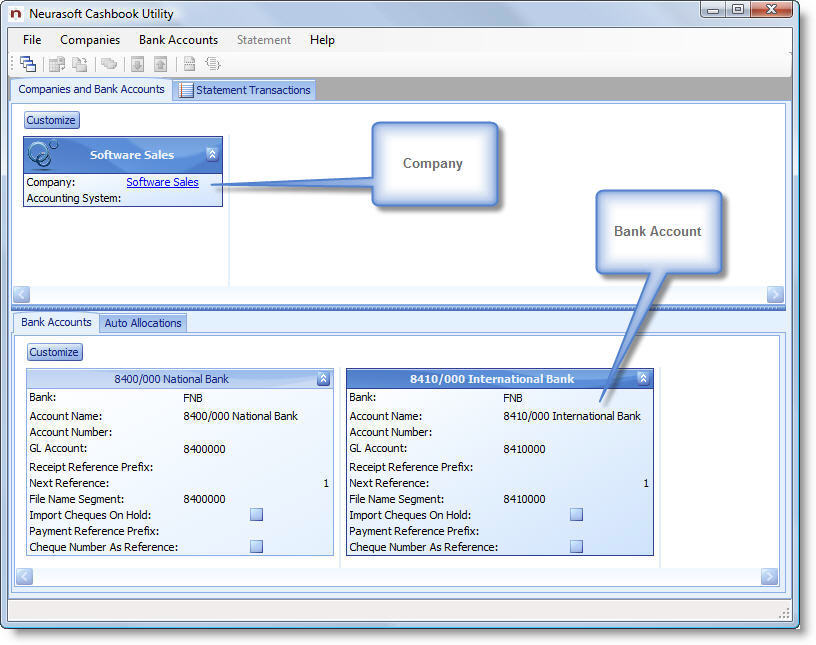Click the up-arrow toolbar icon

pyautogui.click(x=160, y=64)
